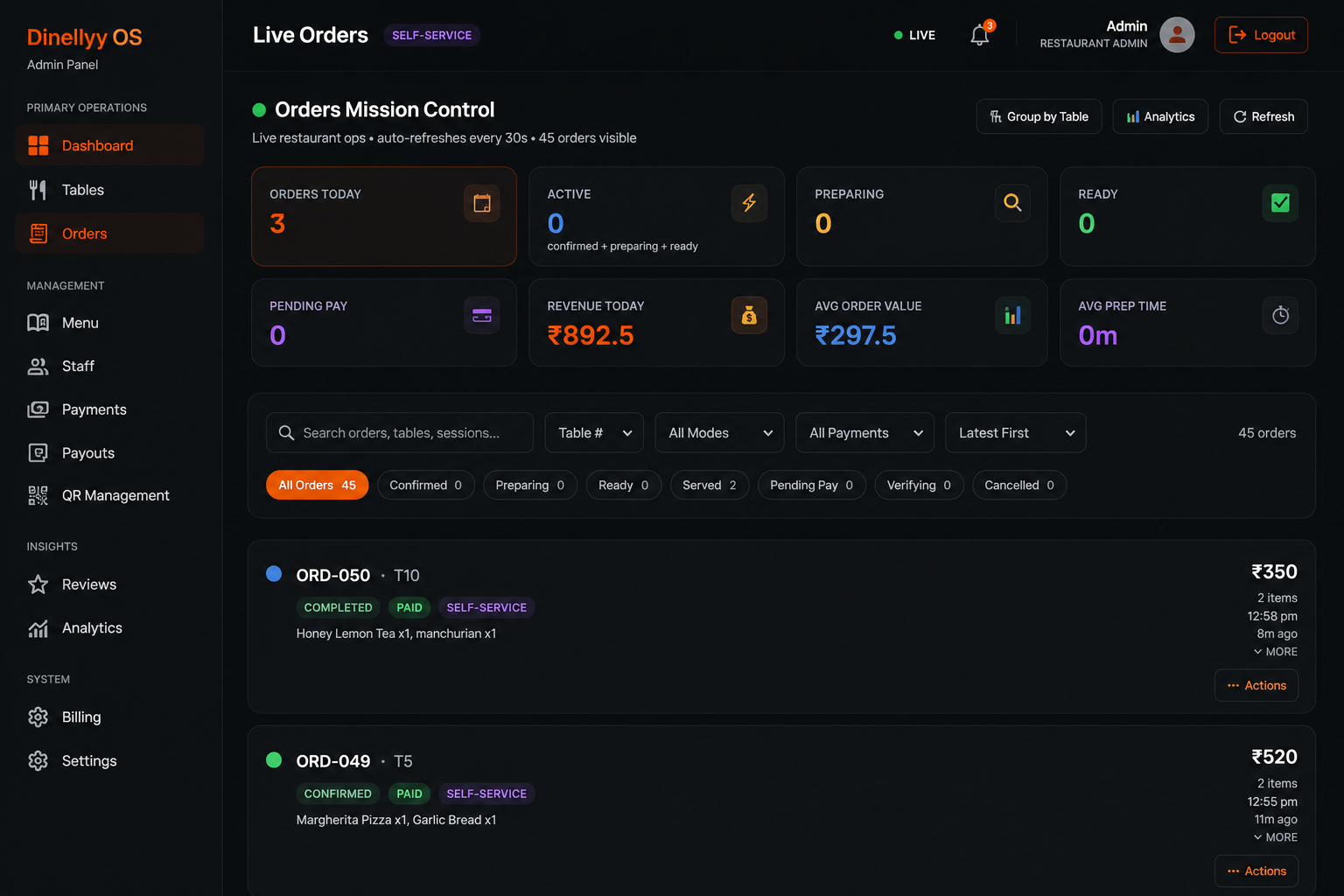Click the Pending Pay card icon

(x=482, y=315)
